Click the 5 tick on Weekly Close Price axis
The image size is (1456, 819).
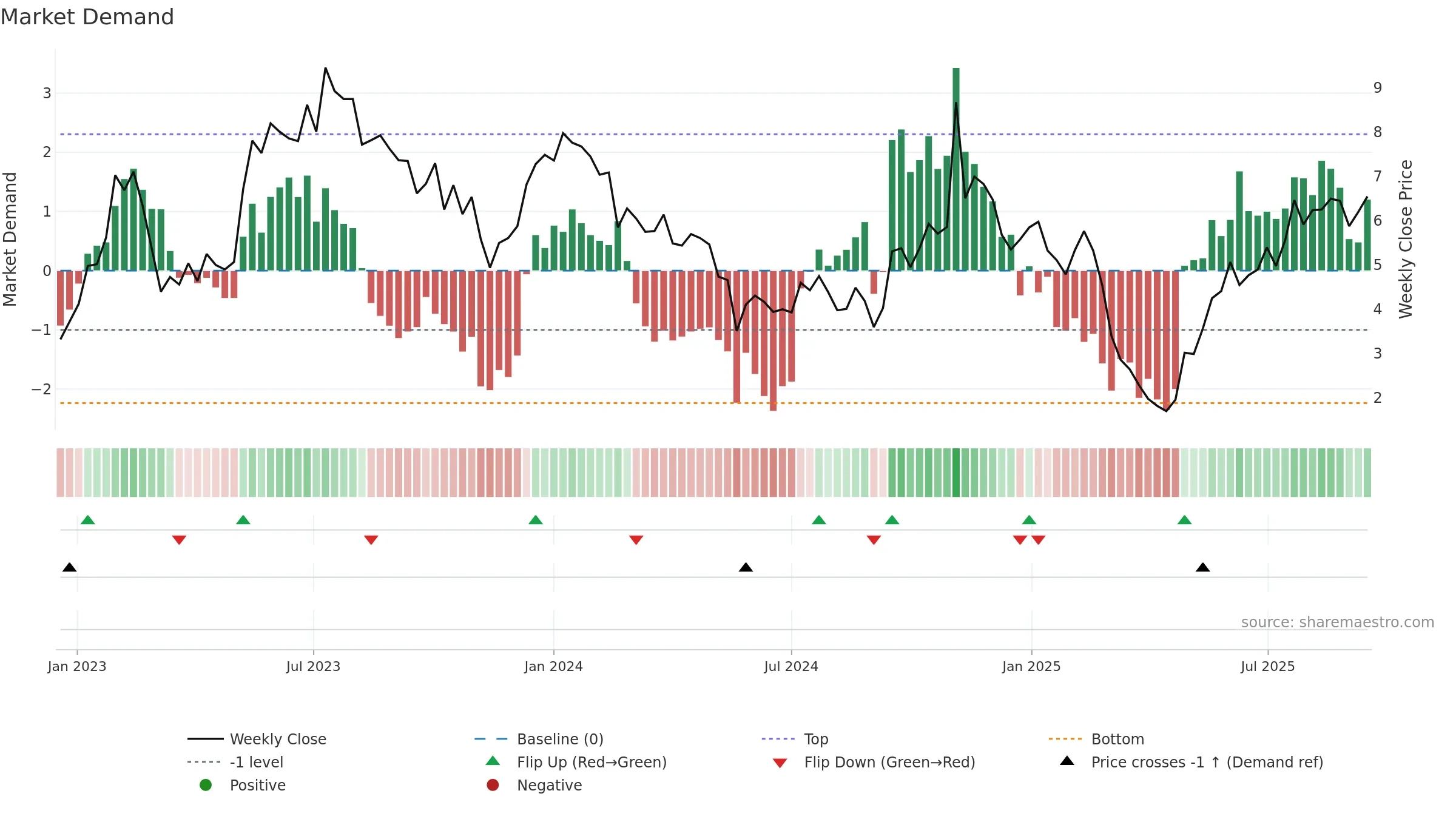tap(1378, 265)
